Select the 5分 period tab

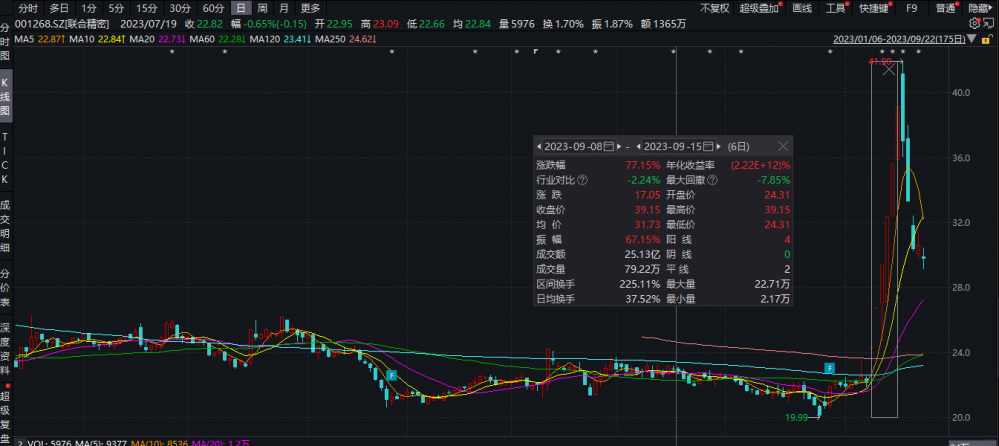tap(115, 8)
